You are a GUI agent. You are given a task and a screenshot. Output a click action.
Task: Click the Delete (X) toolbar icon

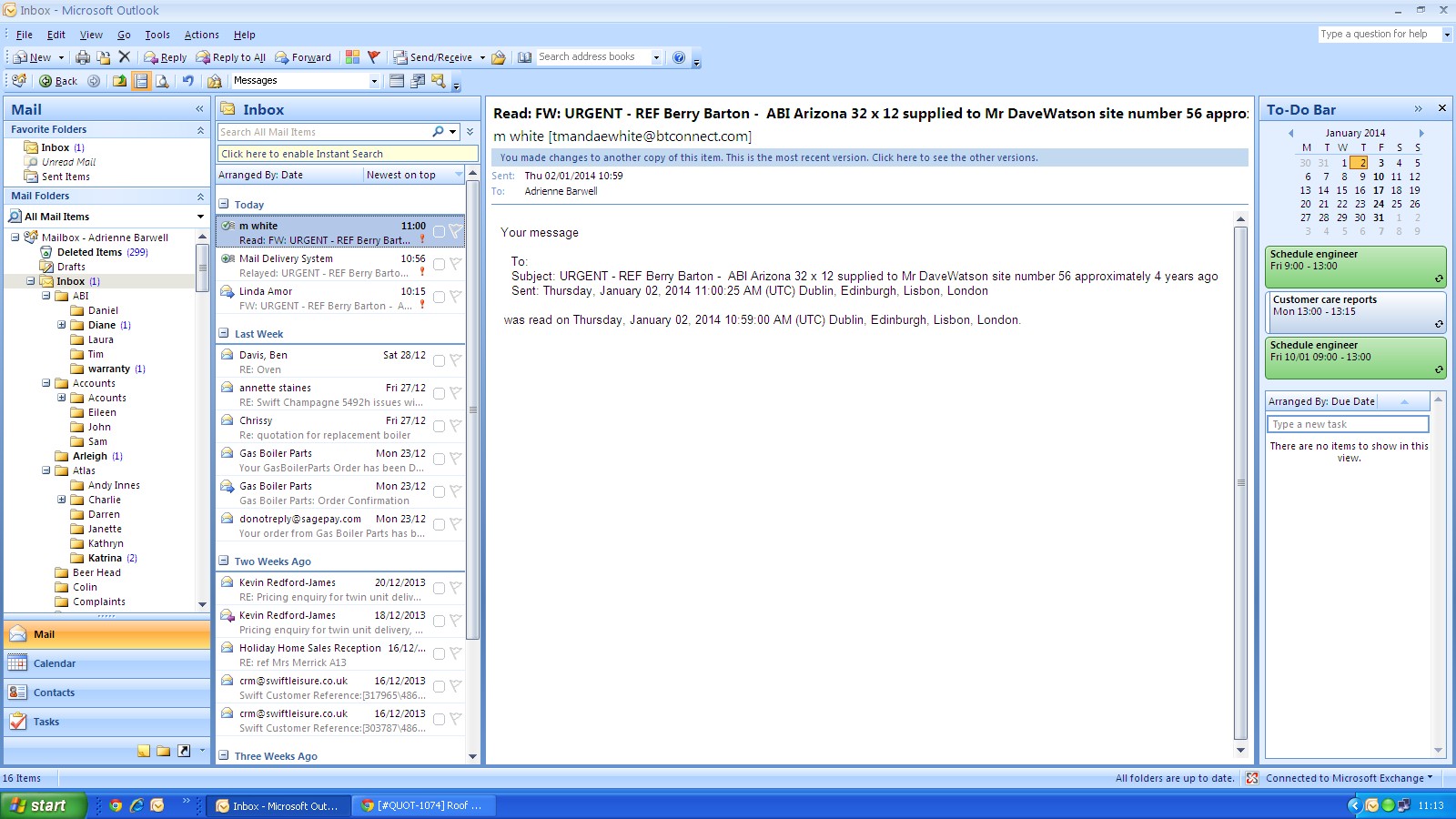[x=125, y=57]
